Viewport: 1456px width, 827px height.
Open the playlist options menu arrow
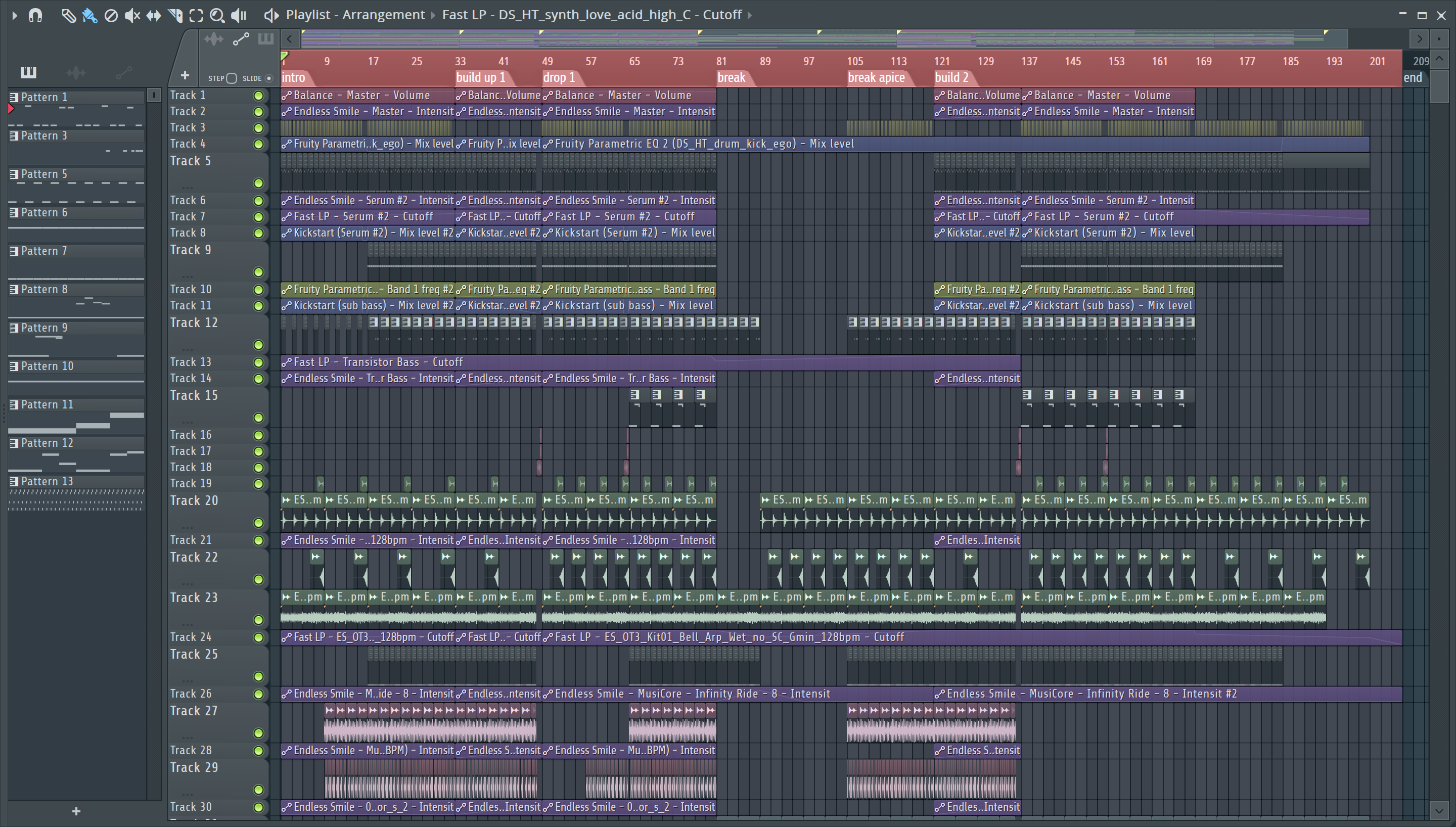pos(14,15)
